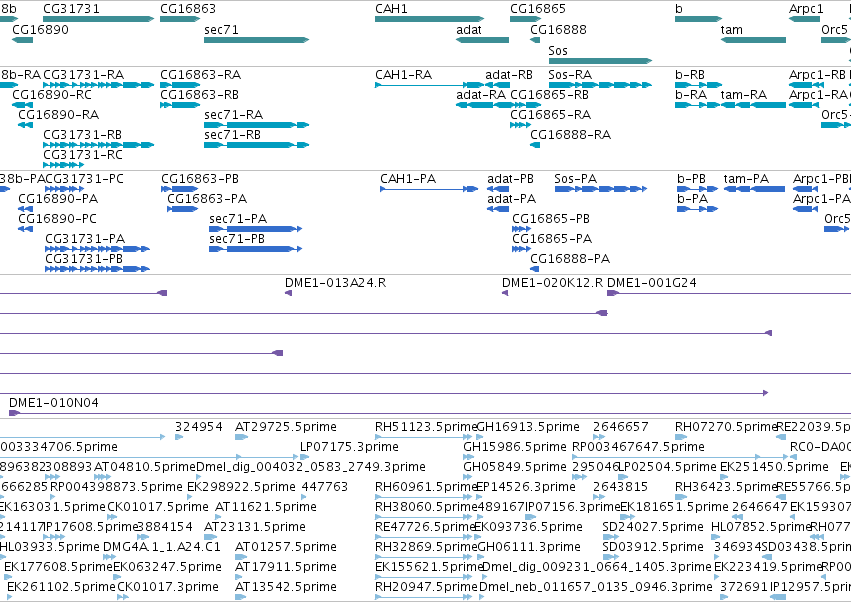Select the RH51123.5prime EST label

coord(426,427)
